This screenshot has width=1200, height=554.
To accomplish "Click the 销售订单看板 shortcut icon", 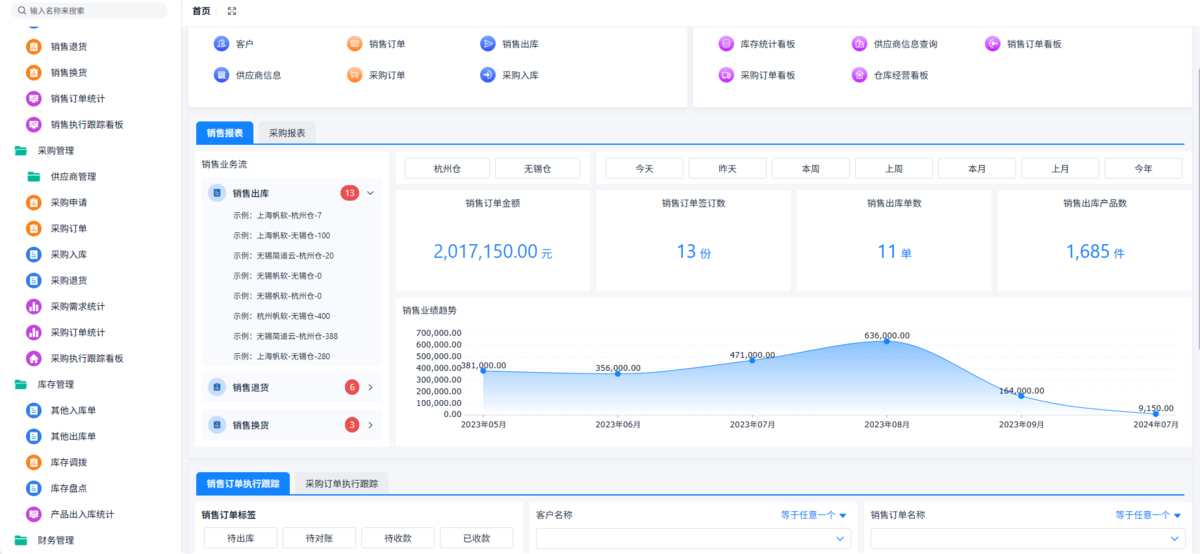I will pyautogui.click(x=992, y=44).
